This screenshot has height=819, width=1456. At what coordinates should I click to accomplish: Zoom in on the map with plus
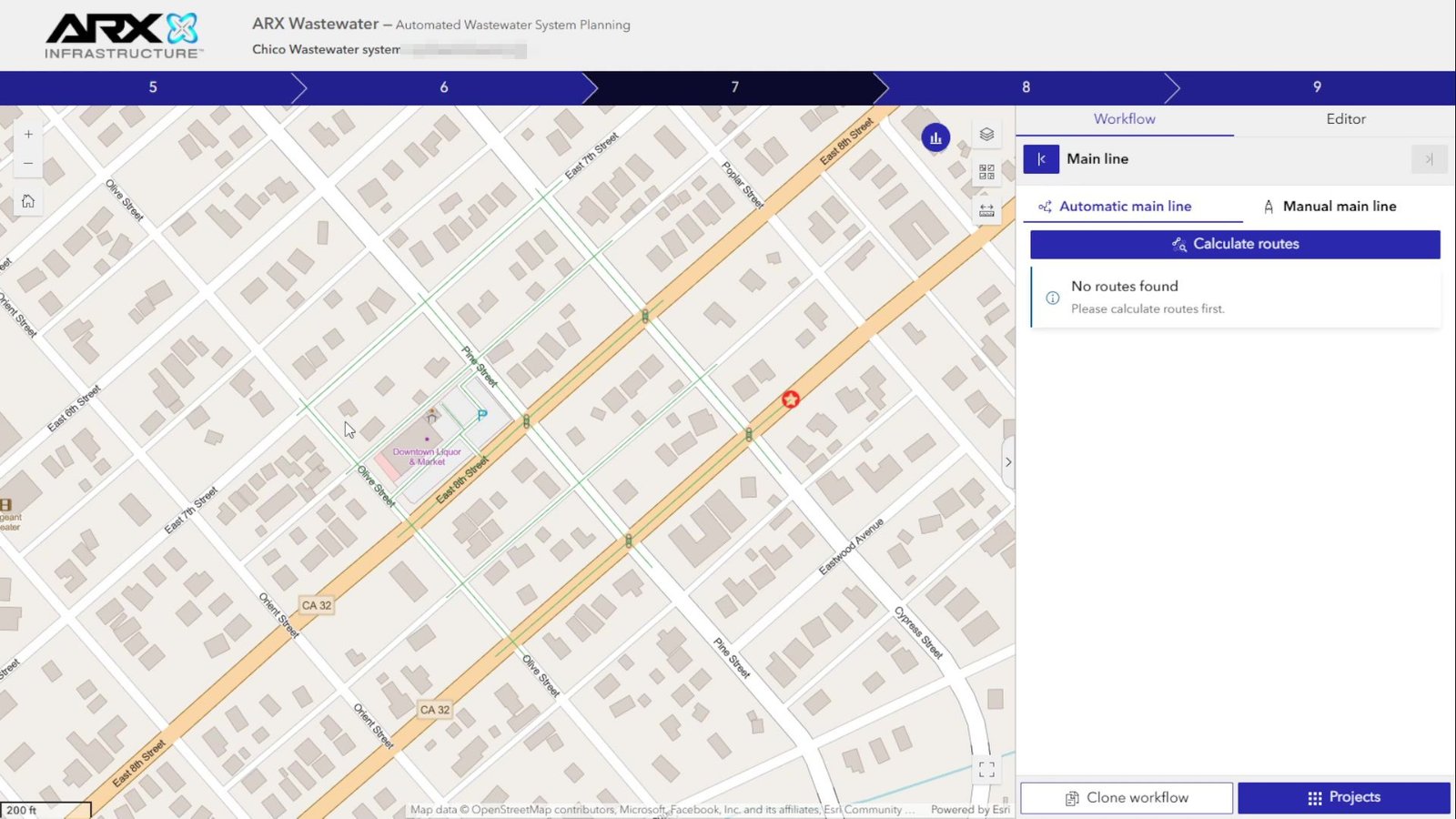pyautogui.click(x=28, y=134)
